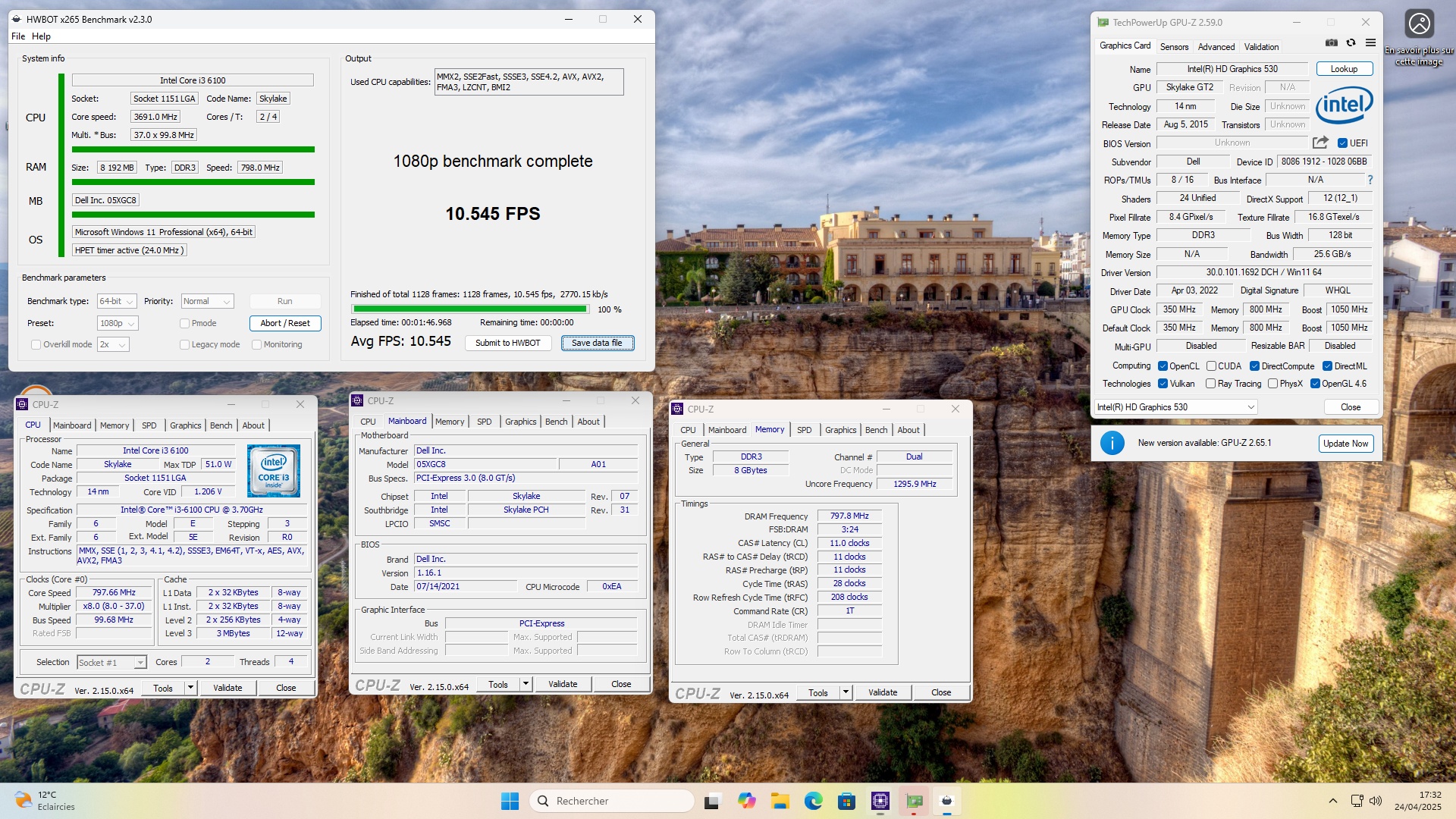Open the GPU selector Intel HD Graphics 530 dropdown
This screenshot has height=819, width=1456.
click(x=1175, y=407)
